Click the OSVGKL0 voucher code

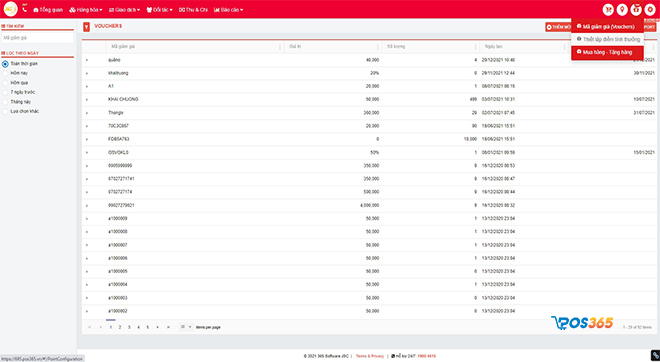[x=118, y=152]
